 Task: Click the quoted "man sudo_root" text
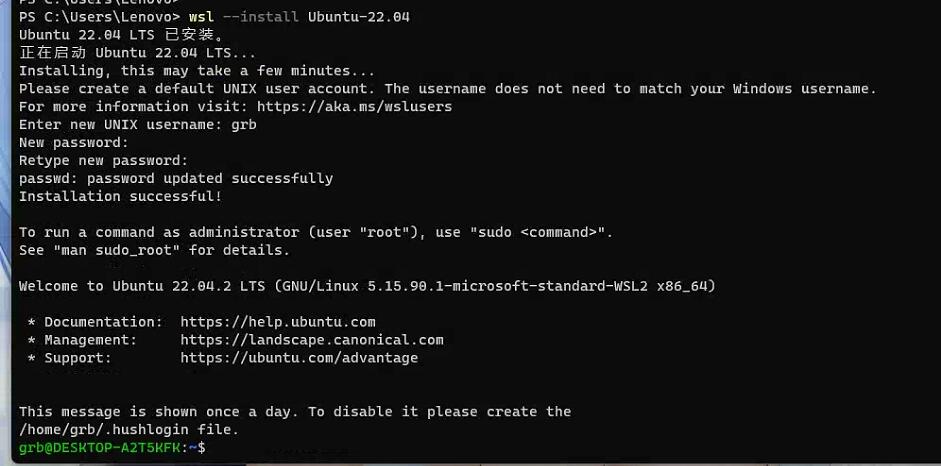(116, 251)
